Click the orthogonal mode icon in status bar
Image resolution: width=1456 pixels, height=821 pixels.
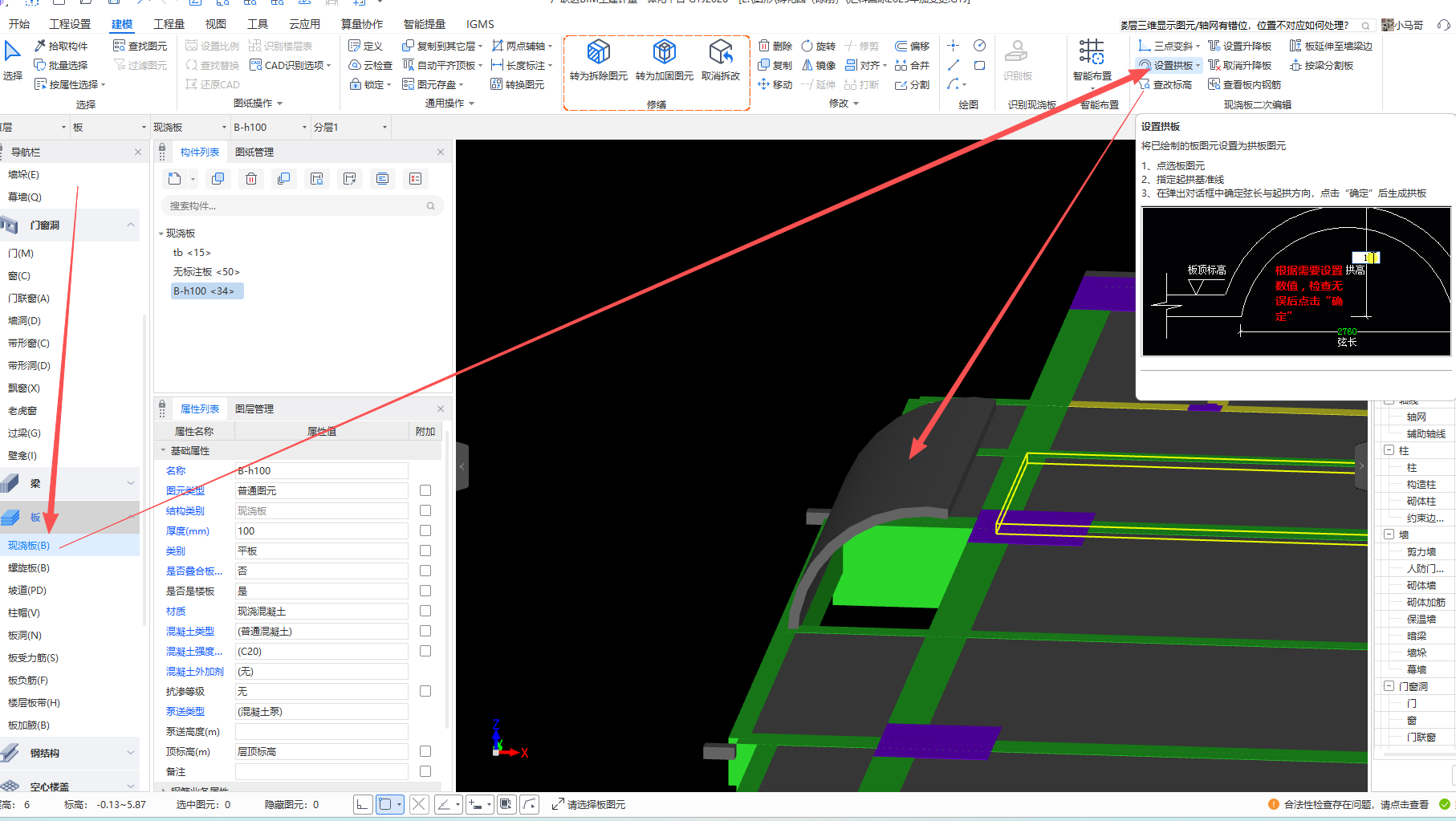tap(363, 804)
